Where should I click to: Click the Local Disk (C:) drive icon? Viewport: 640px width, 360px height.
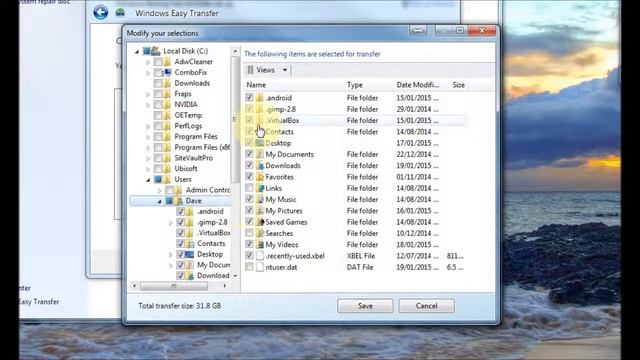tap(156, 51)
